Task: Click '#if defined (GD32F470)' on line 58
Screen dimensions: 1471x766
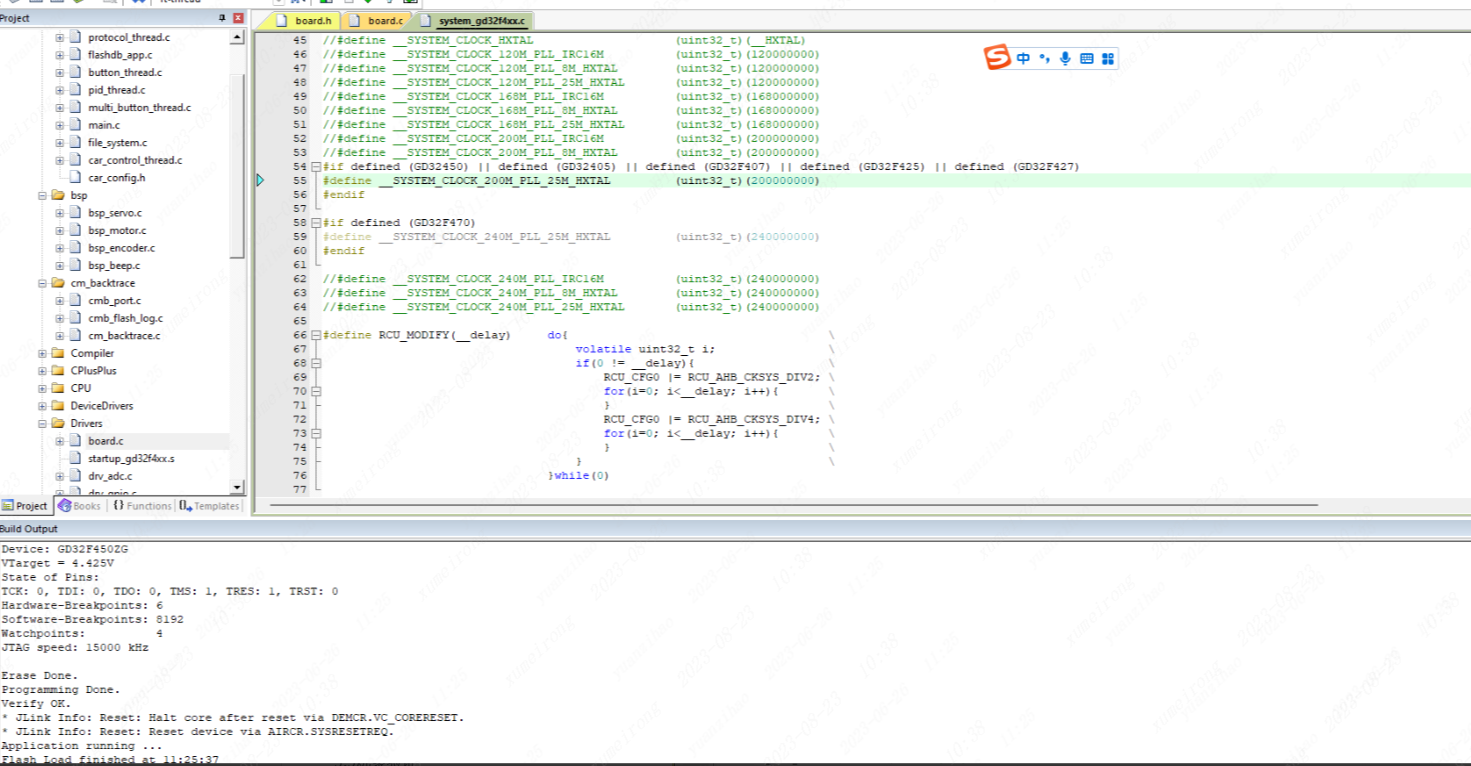Action: [399, 222]
